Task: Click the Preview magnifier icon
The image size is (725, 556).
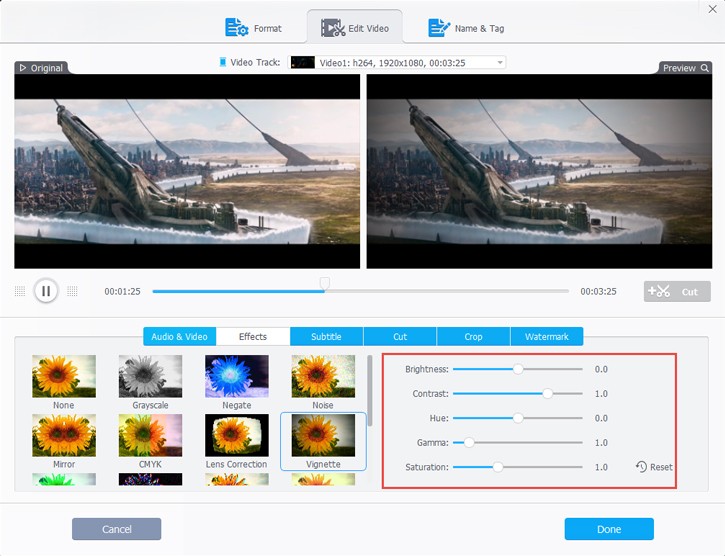Action: tap(704, 68)
